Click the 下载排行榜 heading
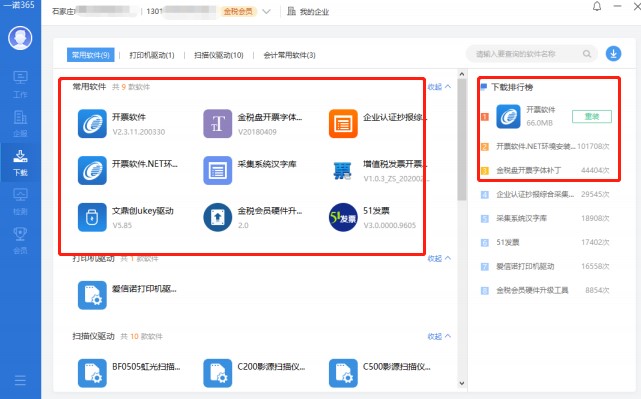The image size is (641, 399). coord(512,87)
